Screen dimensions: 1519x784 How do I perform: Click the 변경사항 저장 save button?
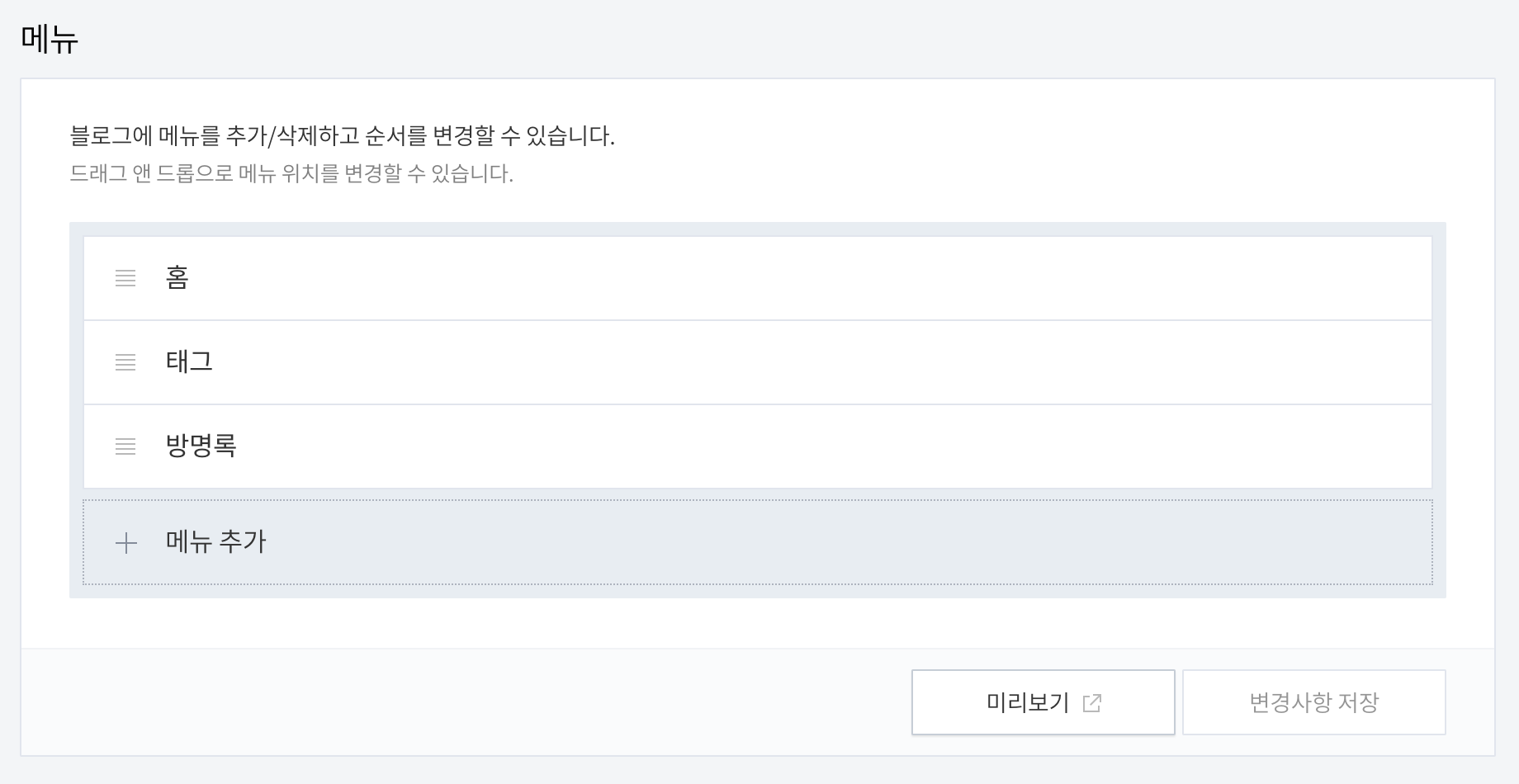pos(1313,701)
